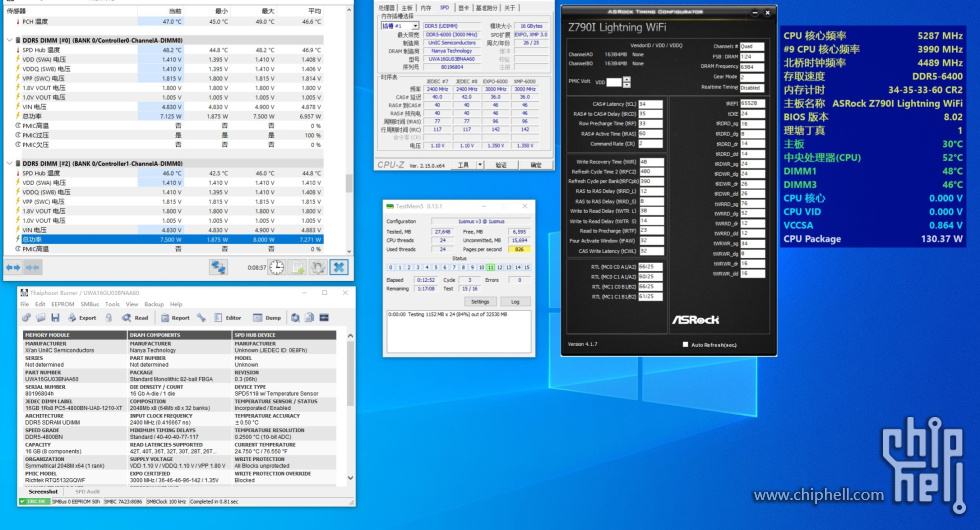Click the 验证 button in CPU-Z
The height and width of the screenshot is (530, 980).
[501, 165]
